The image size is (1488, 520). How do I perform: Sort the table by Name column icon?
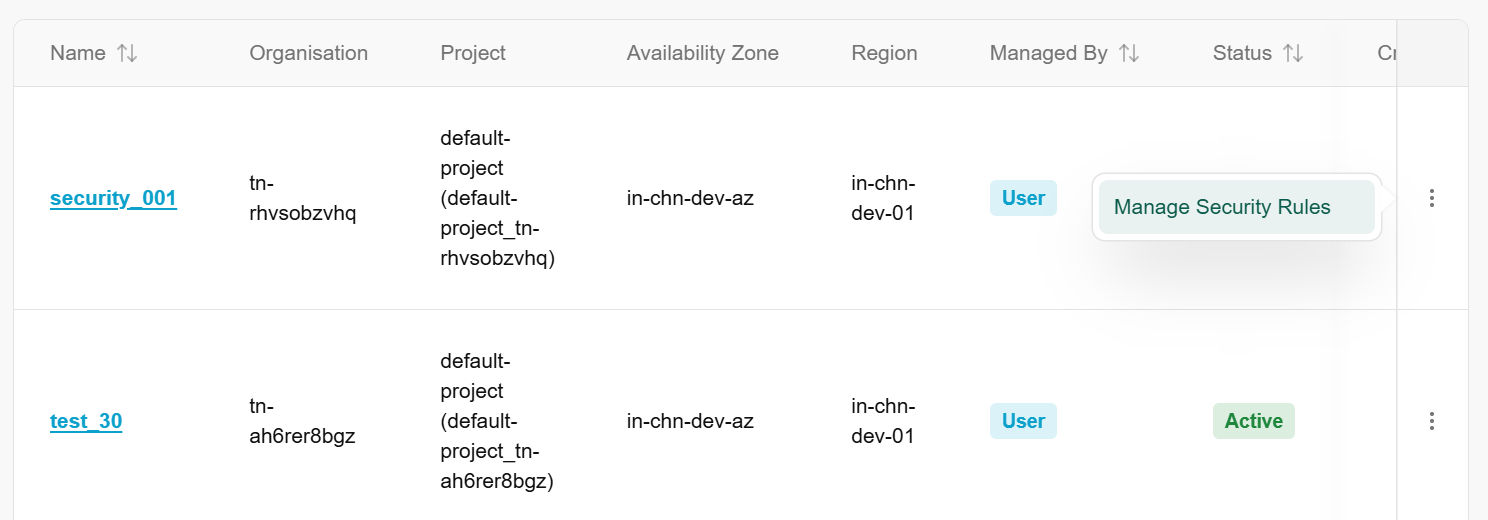click(127, 54)
